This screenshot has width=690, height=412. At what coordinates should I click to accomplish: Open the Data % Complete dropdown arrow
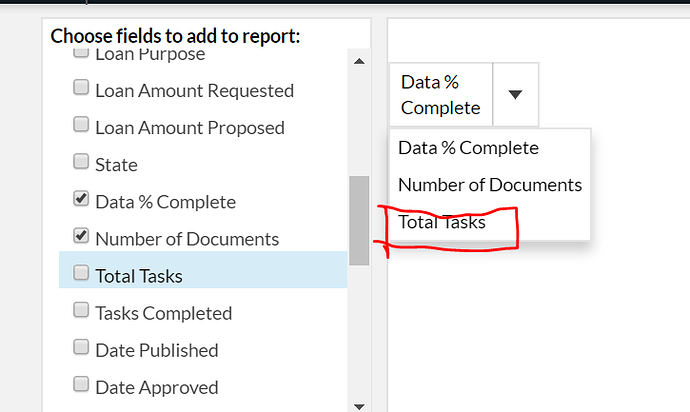[x=515, y=94]
